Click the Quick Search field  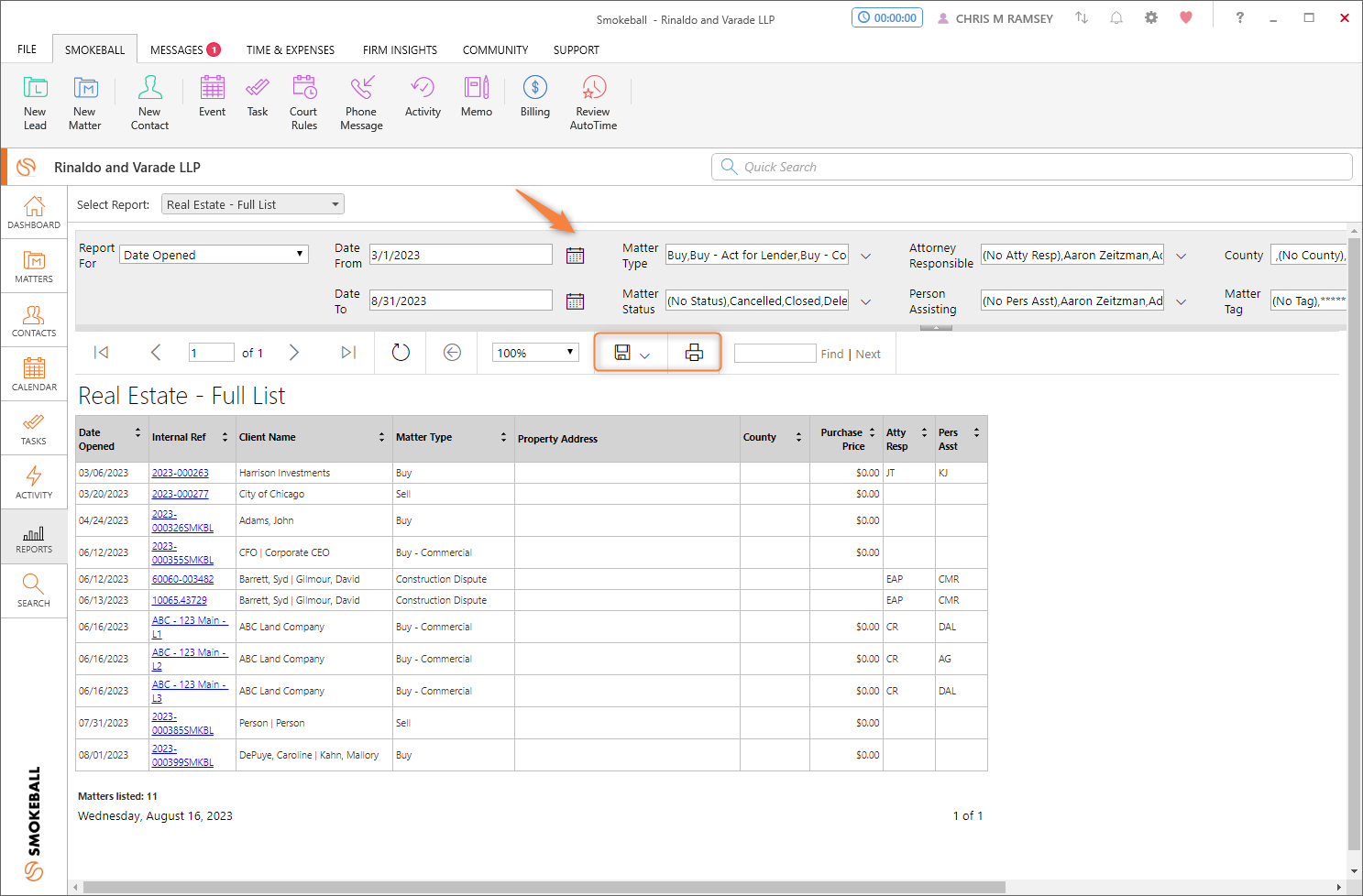1031,167
